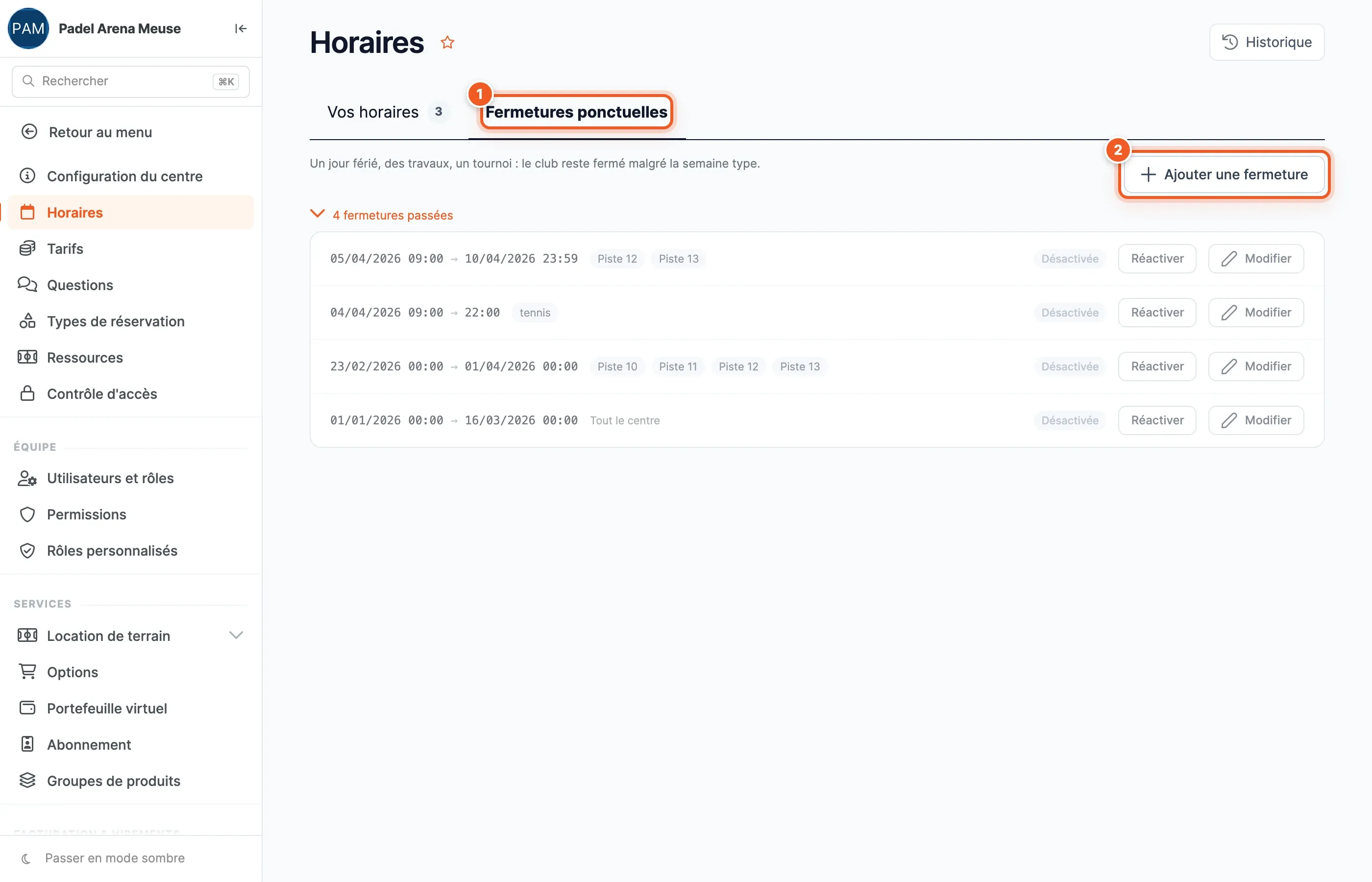Click the Piste 10 tag
The height and width of the screenshot is (882, 1372).
coord(617,366)
